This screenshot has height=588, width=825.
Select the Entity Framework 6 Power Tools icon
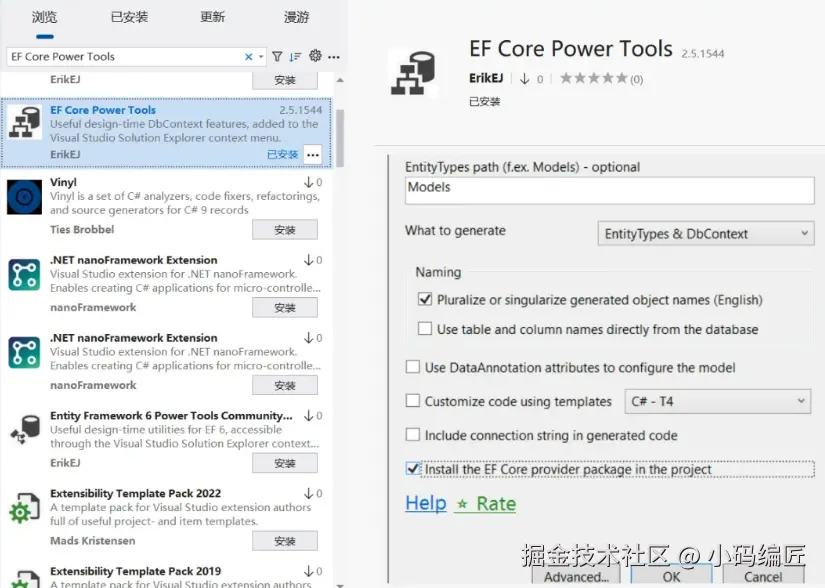point(25,429)
